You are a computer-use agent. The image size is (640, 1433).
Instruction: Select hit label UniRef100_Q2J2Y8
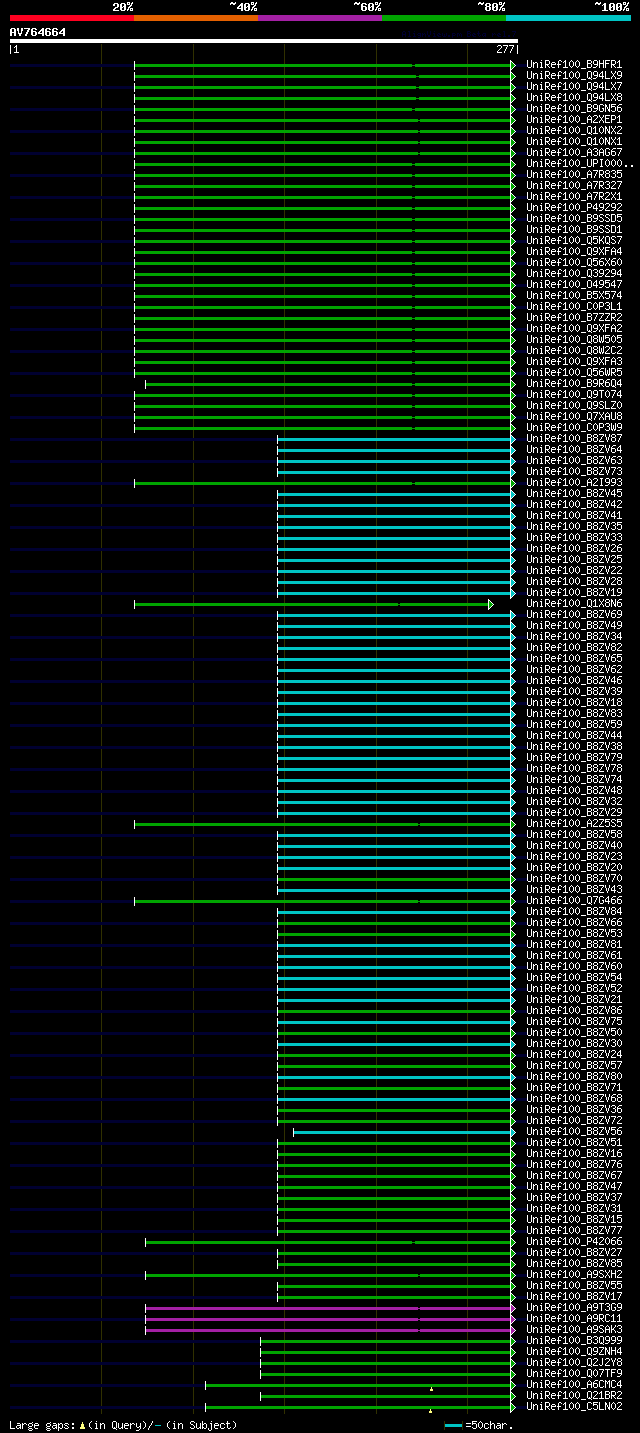[574, 1363]
